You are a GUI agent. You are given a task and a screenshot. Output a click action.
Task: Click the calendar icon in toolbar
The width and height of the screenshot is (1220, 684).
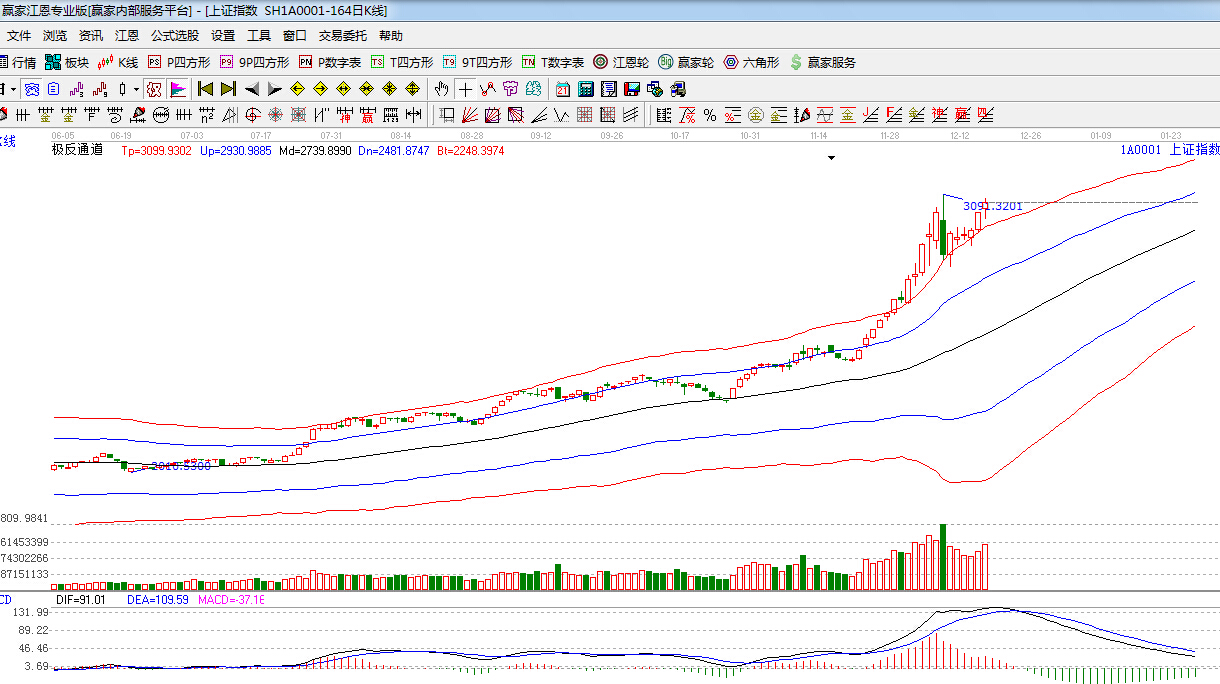(x=563, y=88)
